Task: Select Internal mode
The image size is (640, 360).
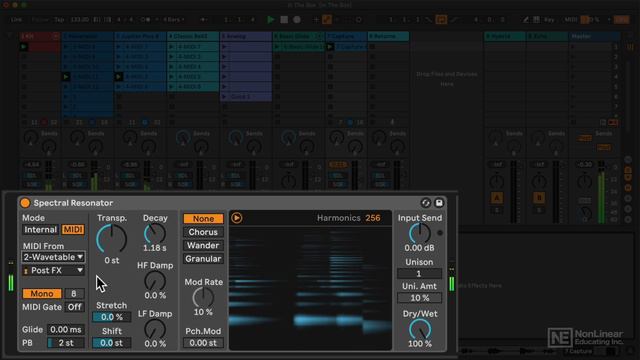Action: (x=40, y=230)
